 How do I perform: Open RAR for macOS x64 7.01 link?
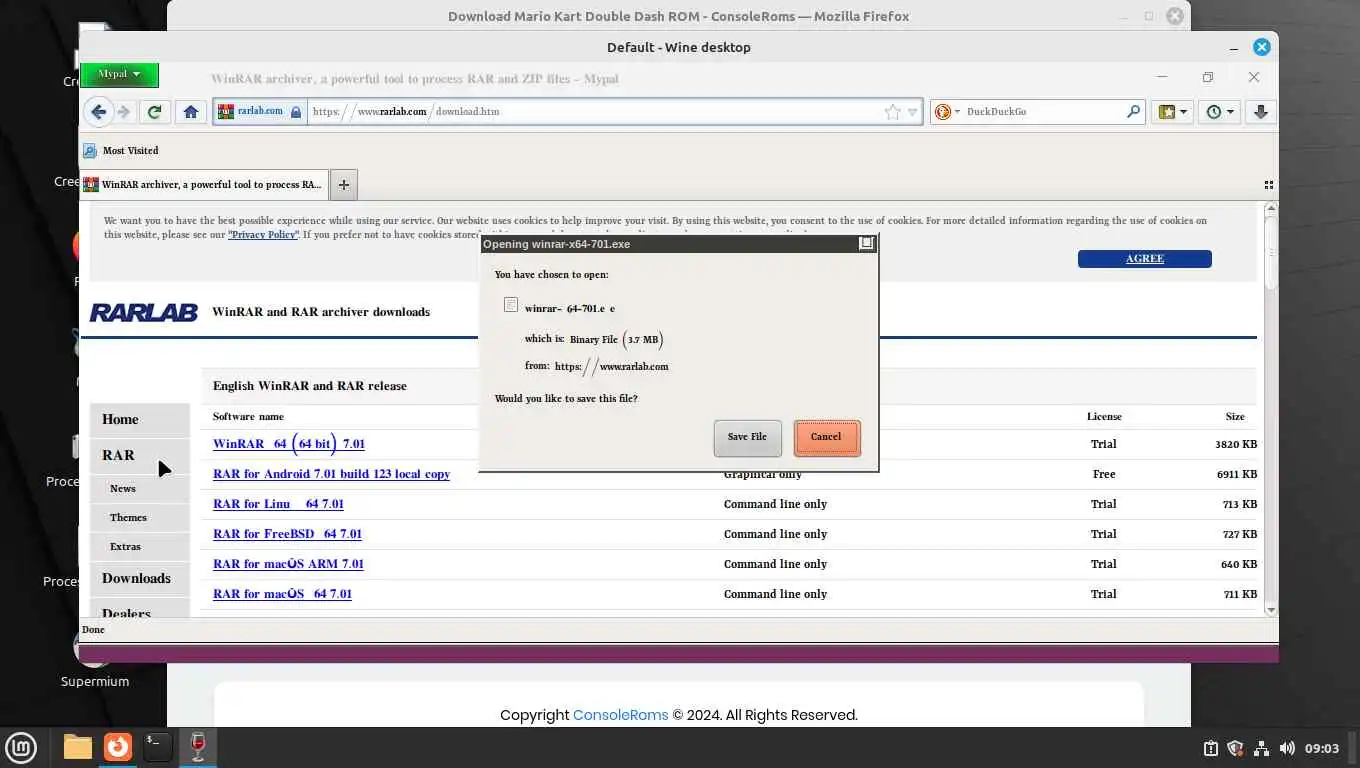282,594
